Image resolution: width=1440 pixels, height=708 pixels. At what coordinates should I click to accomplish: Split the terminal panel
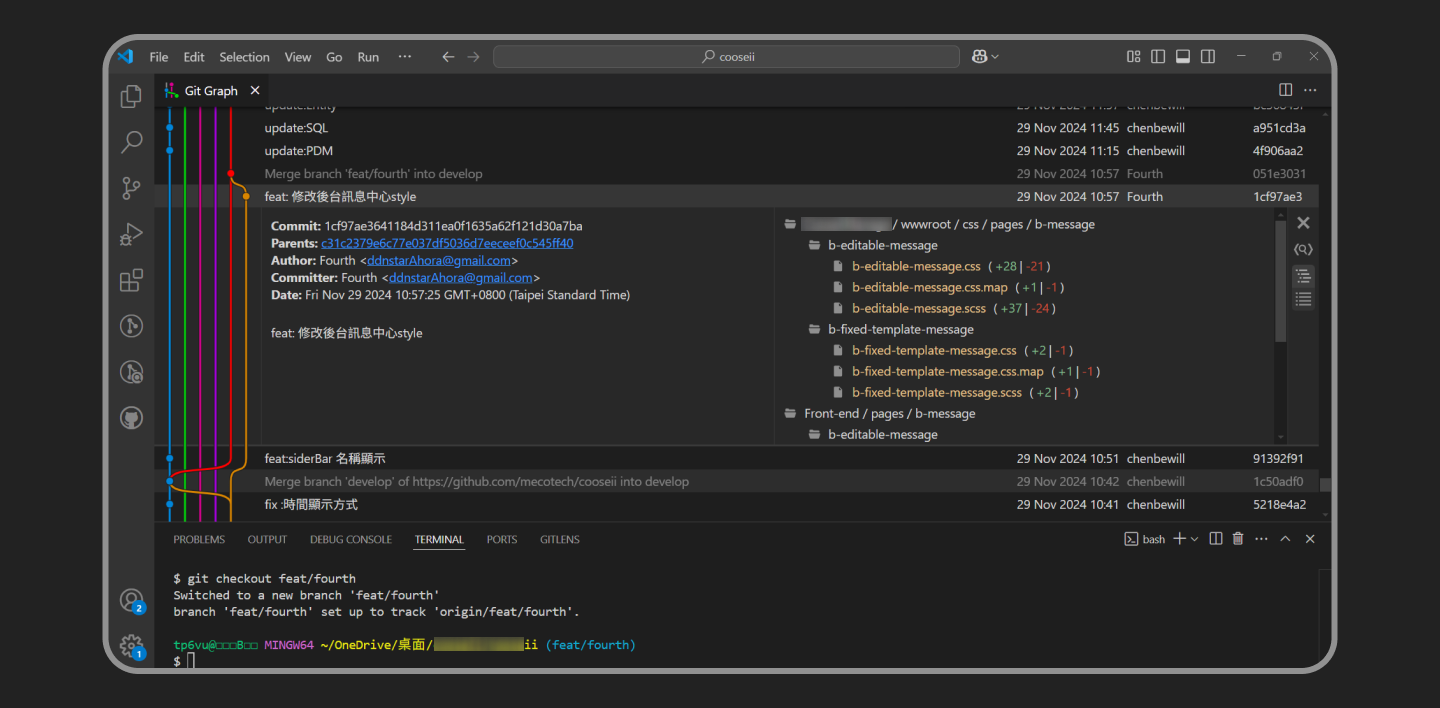pos(1216,539)
